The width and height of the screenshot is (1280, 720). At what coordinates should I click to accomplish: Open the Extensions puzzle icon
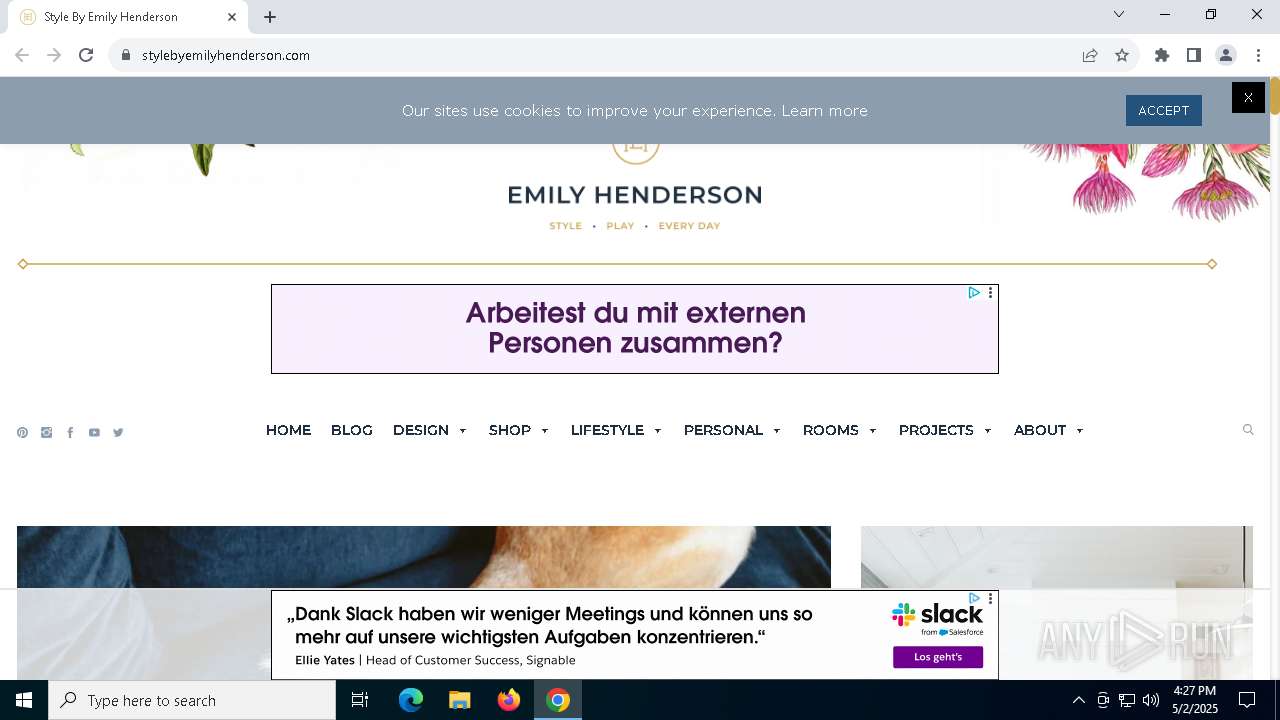[x=1162, y=55]
